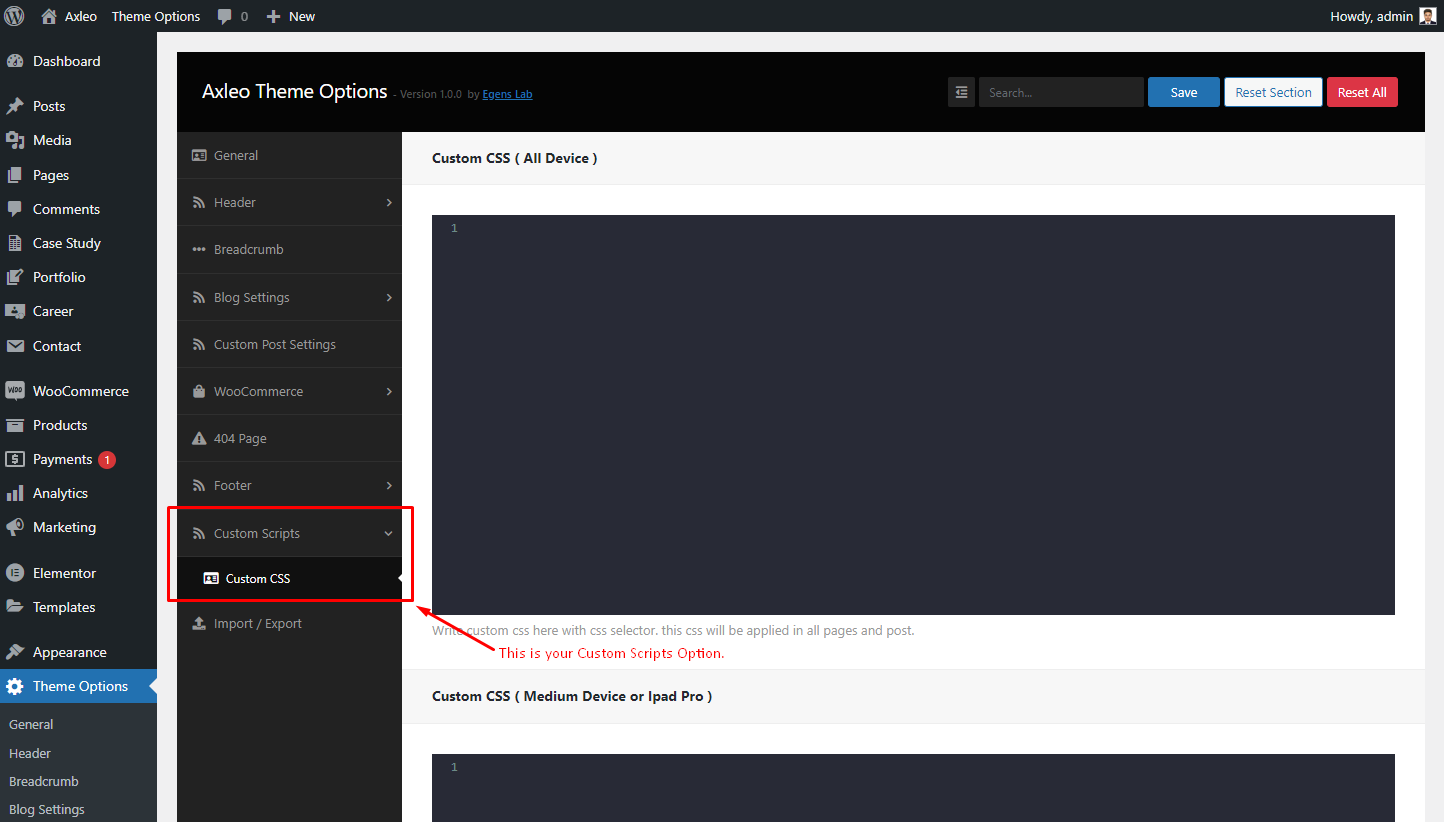Screen dimensions: 1444x822
Task: Open Custom Post Settings tab
Action: tap(289, 344)
